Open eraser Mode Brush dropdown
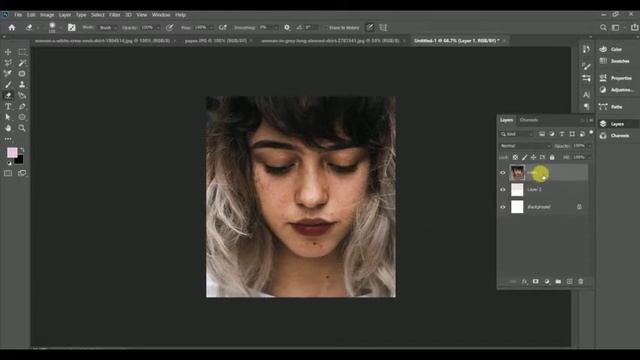 [108, 27]
